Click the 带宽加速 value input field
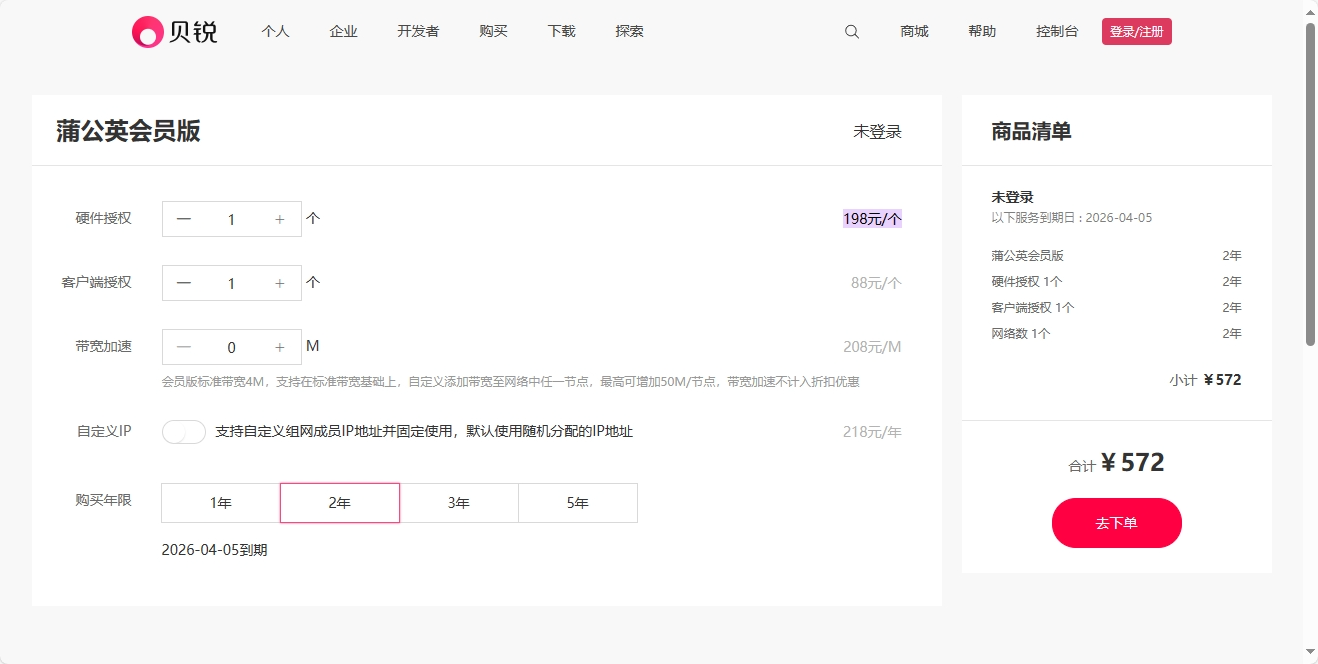1318x664 pixels. tap(232, 347)
